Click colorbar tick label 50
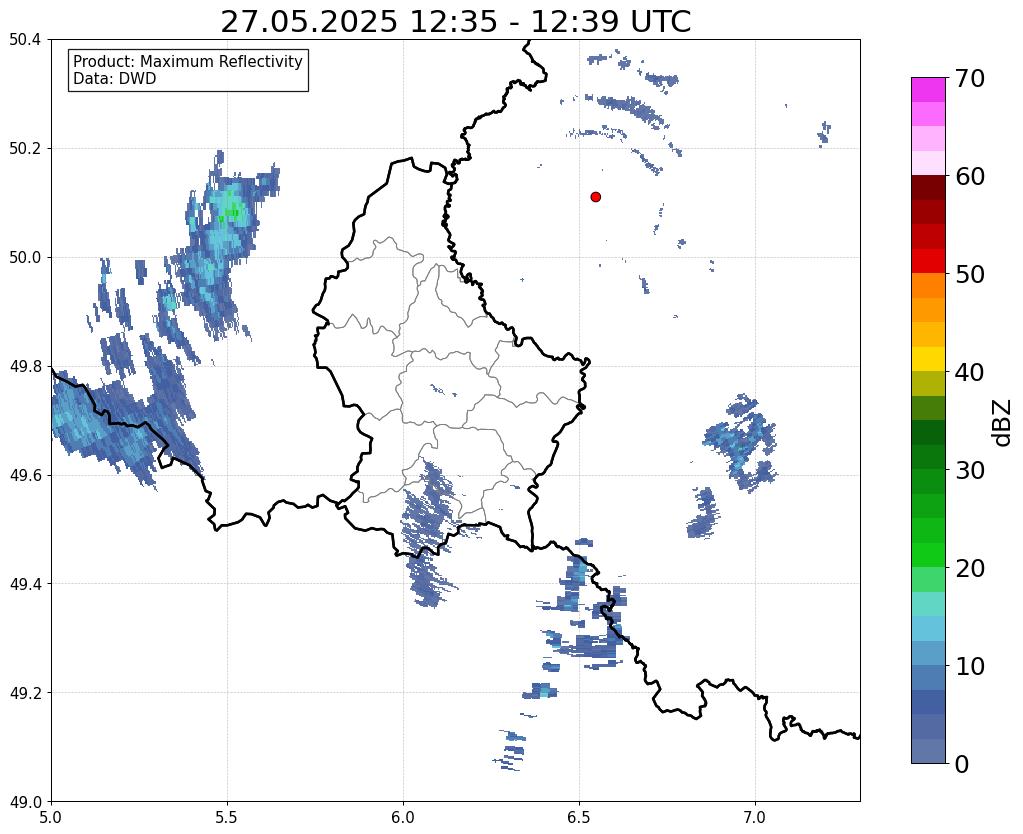Screen dimensions: 1023x834 tap(970, 274)
